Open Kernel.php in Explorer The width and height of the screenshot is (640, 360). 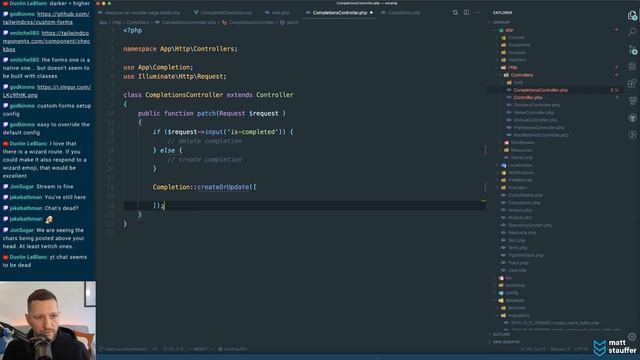(521, 158)
